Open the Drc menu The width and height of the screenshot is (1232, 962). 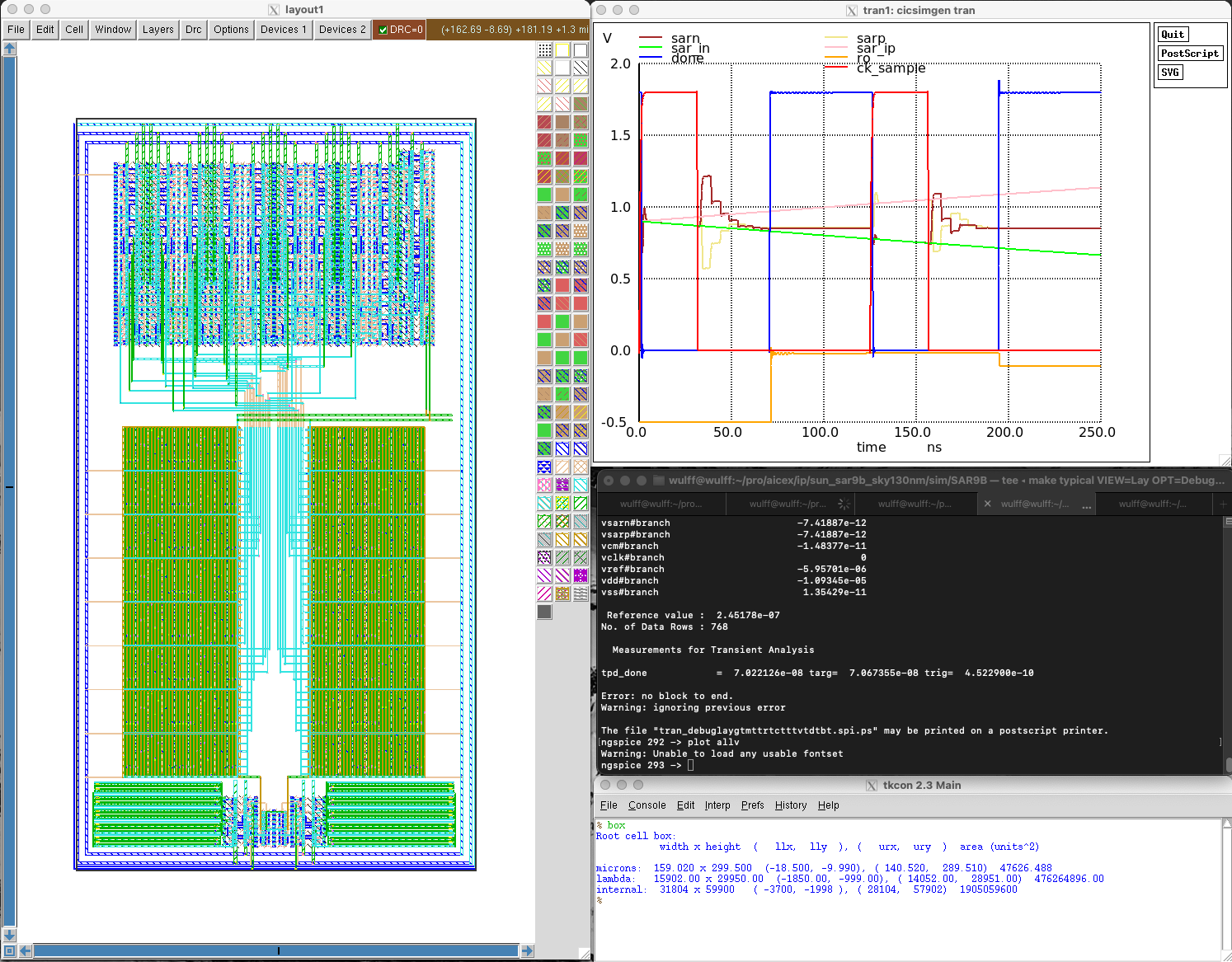[193, 30]
